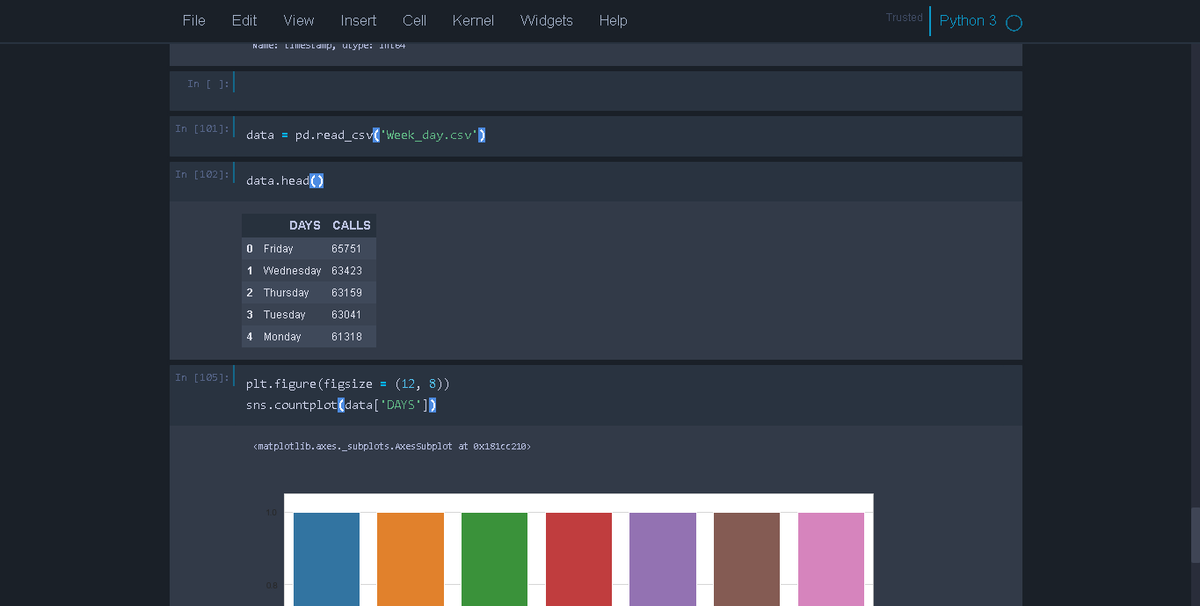
Task: Select the Wednesday row in the table
Action: click(309, 271)
